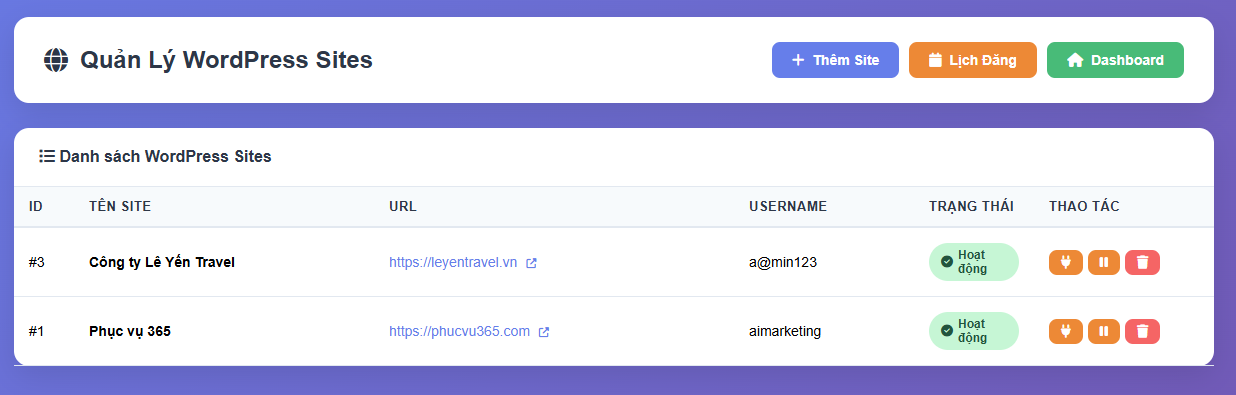Click the USERNAME column header
The height and width of the screenshot is (395, 1236).
pos(788,206)
